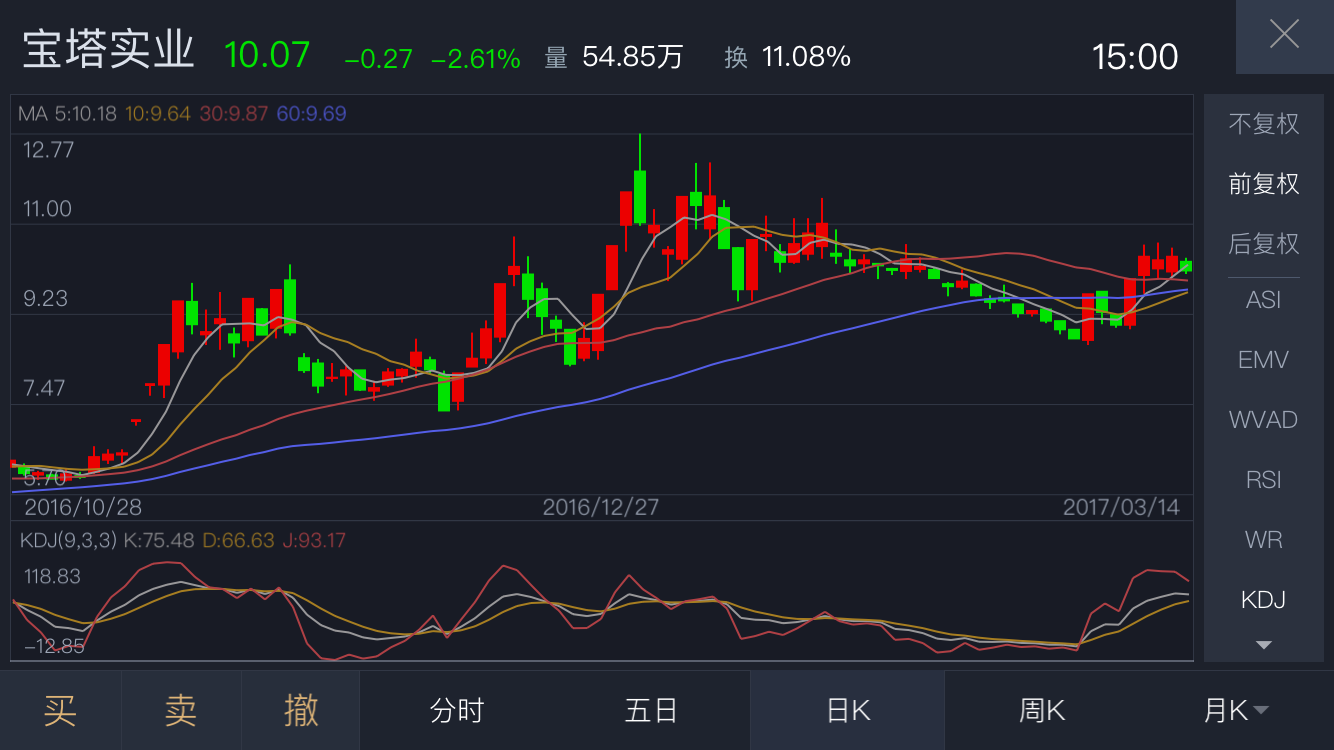Tap the 撤 cancel order button
Screen dimensions: 1334x750
coord(301,710)
